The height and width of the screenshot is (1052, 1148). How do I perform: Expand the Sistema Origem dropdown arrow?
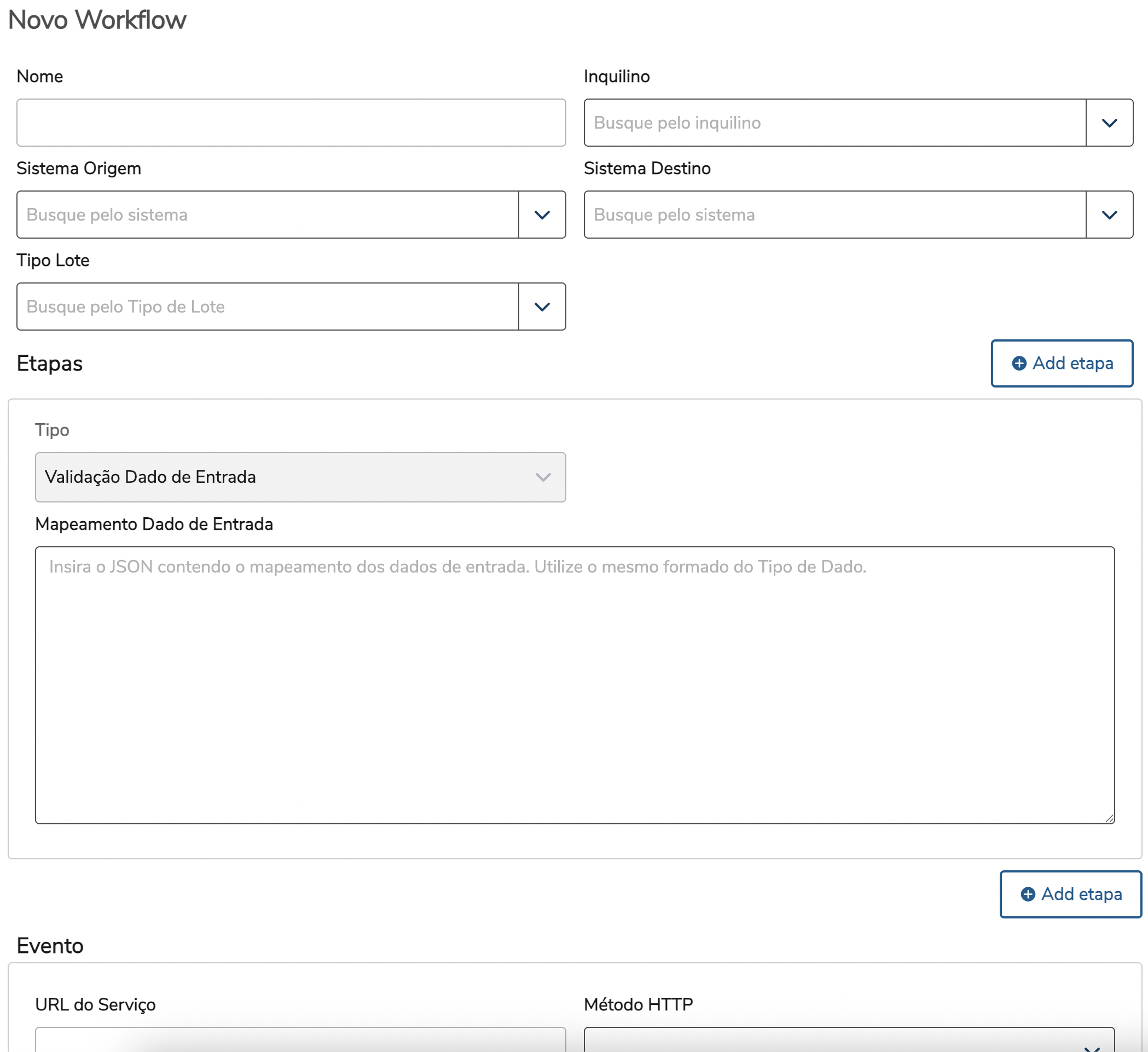click(542, 215)
